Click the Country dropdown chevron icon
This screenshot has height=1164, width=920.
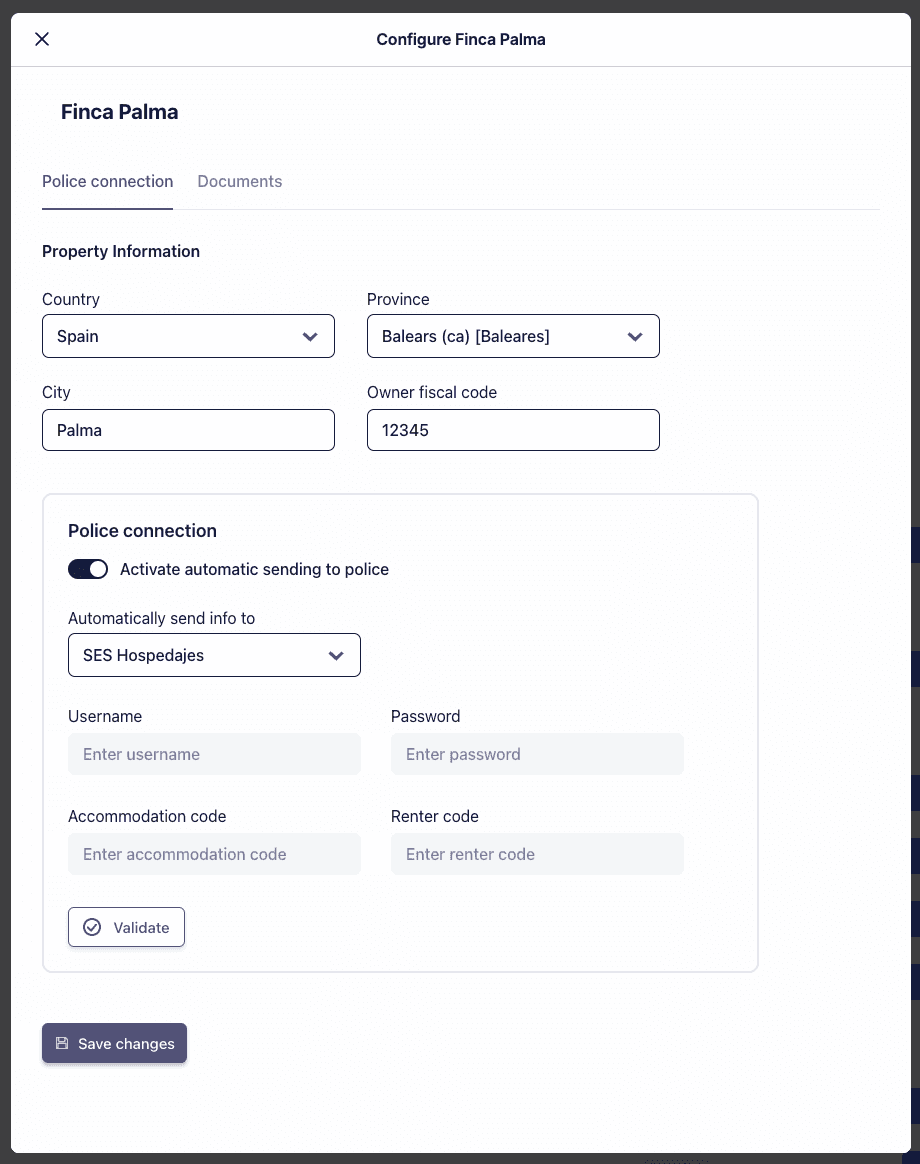(310, 337)
